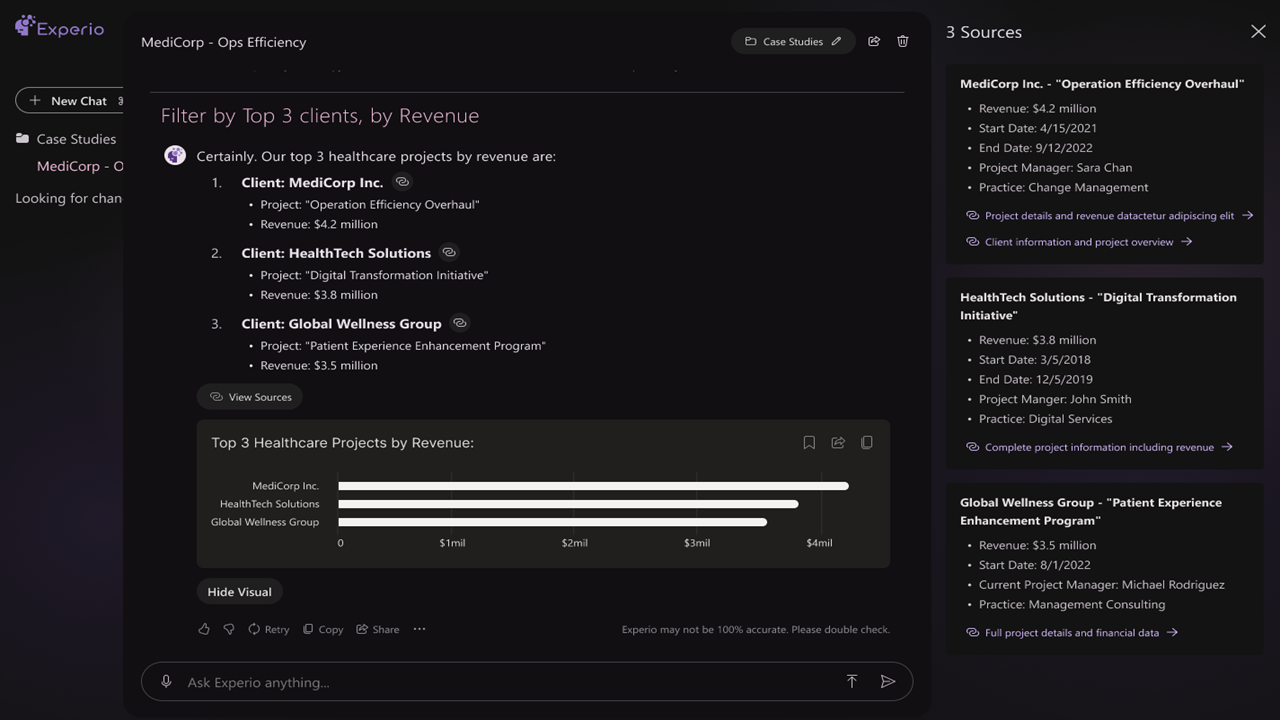Copy the response text

pyautogui.click(x=323, y=629)
